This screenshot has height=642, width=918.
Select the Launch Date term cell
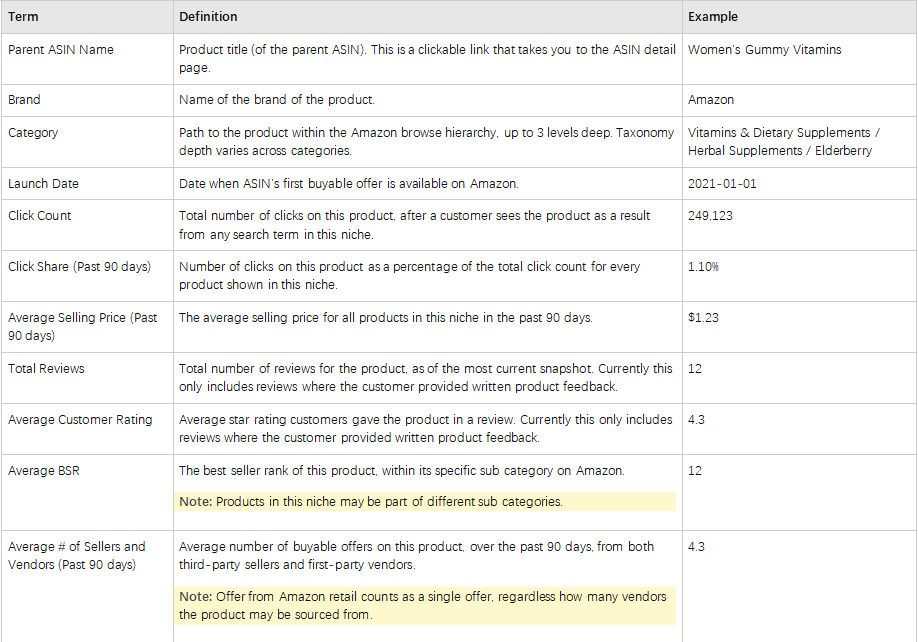tap(43, 184)
